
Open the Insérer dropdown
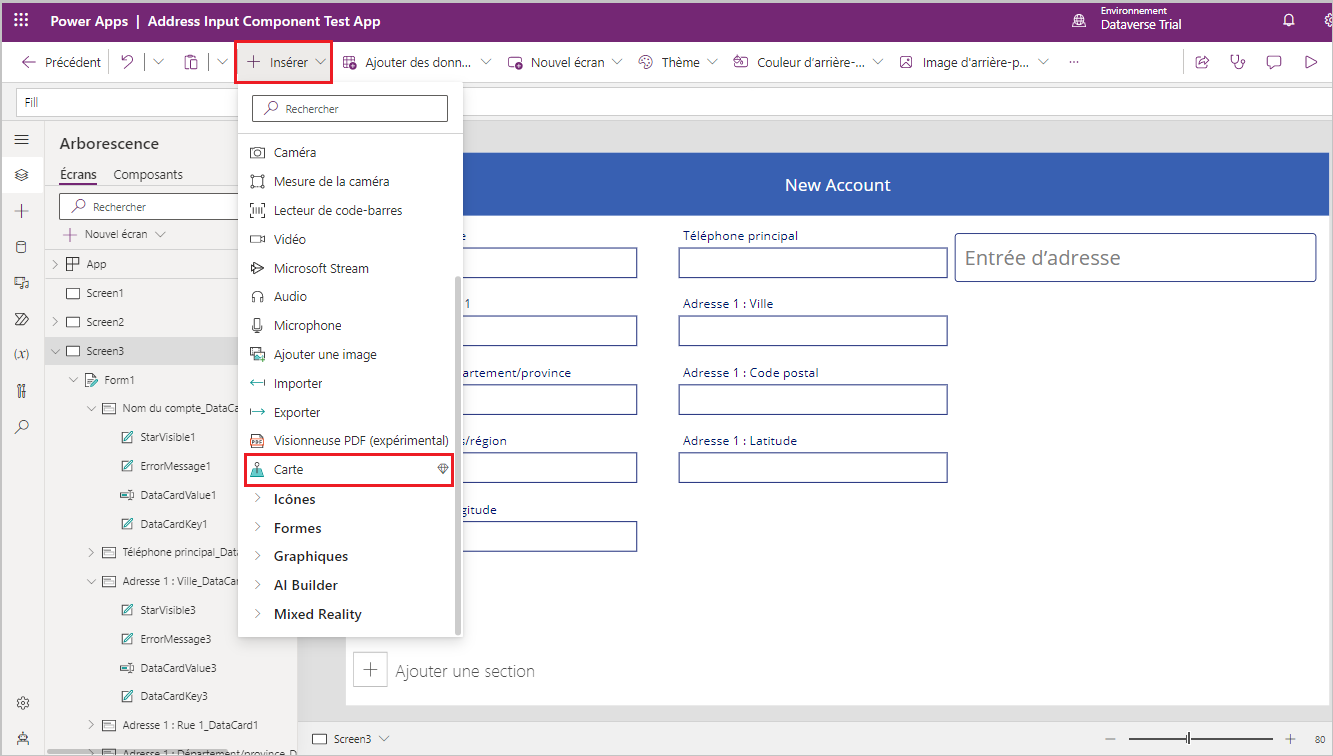click(x=284, y=62)
